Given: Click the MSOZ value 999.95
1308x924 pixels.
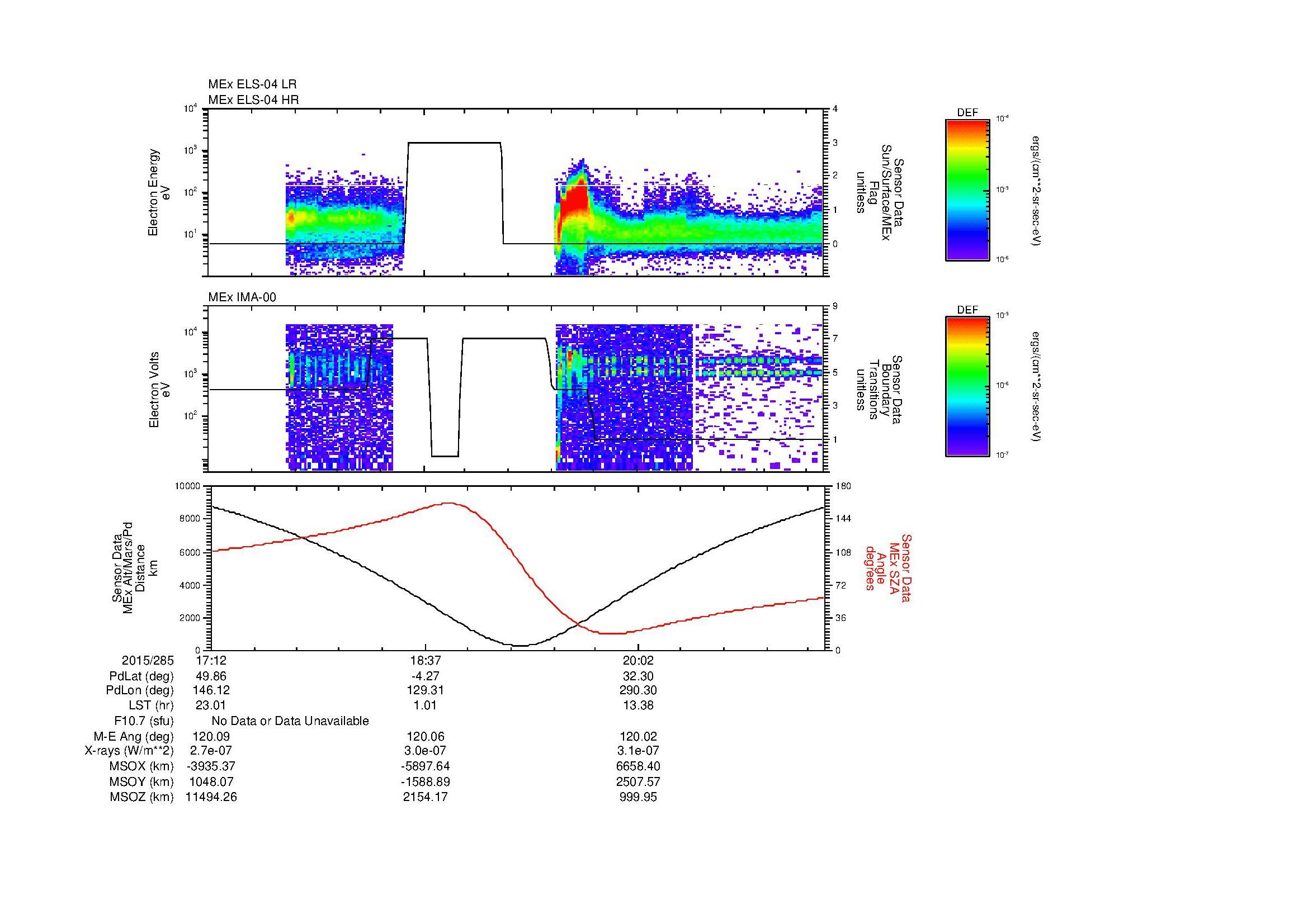Looking at the screenshot, I should pyautogui.click(x=639, y=797).
